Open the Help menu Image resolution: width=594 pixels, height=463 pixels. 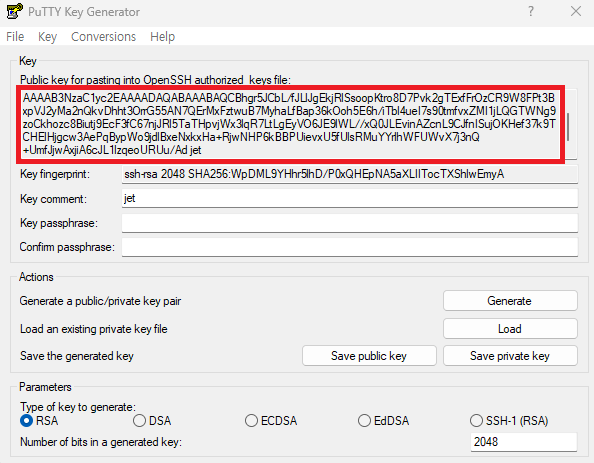point(163,37)
